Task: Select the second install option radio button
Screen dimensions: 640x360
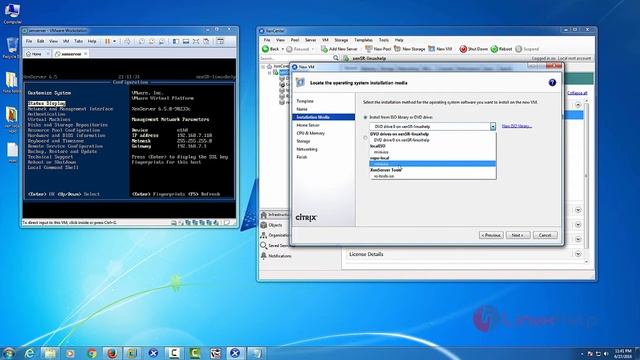Action: pyautogui.click(x=365, y=138)
